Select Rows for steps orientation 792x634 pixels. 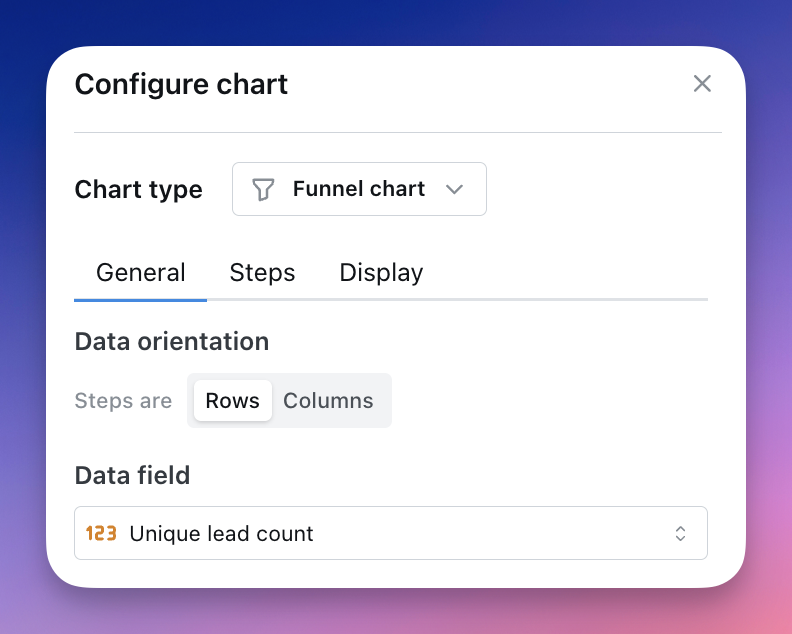click(232, 401)
